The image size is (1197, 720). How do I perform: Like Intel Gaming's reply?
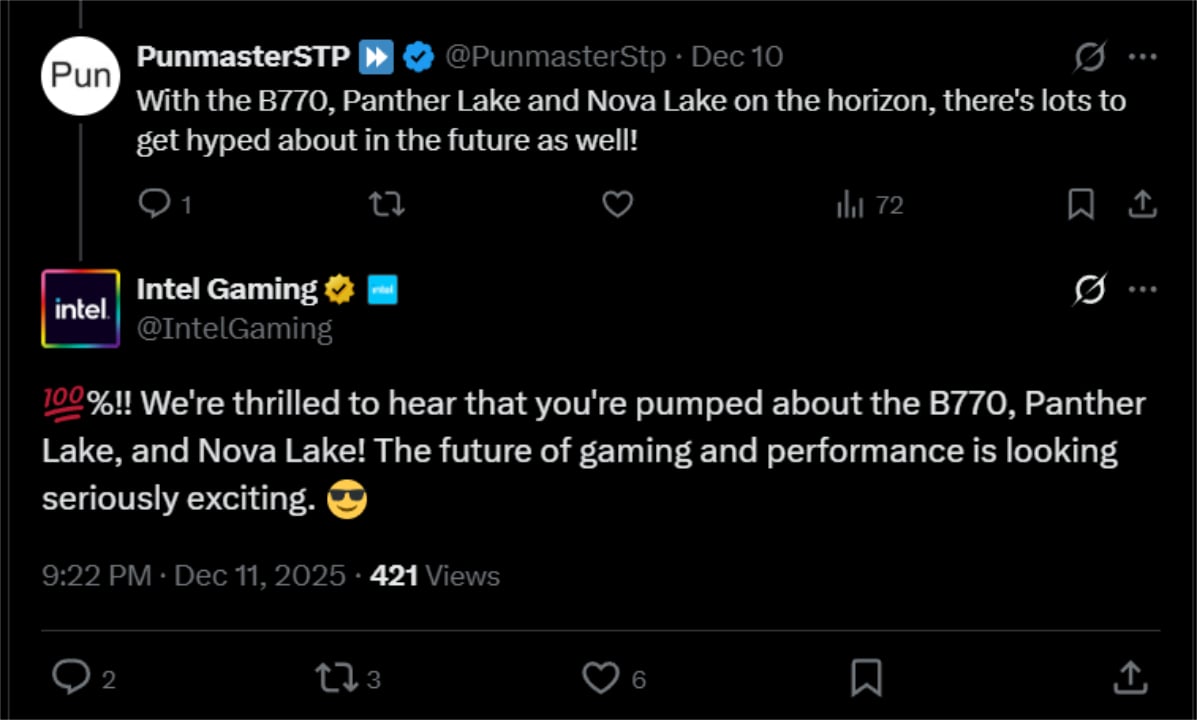tap(601, 677)
